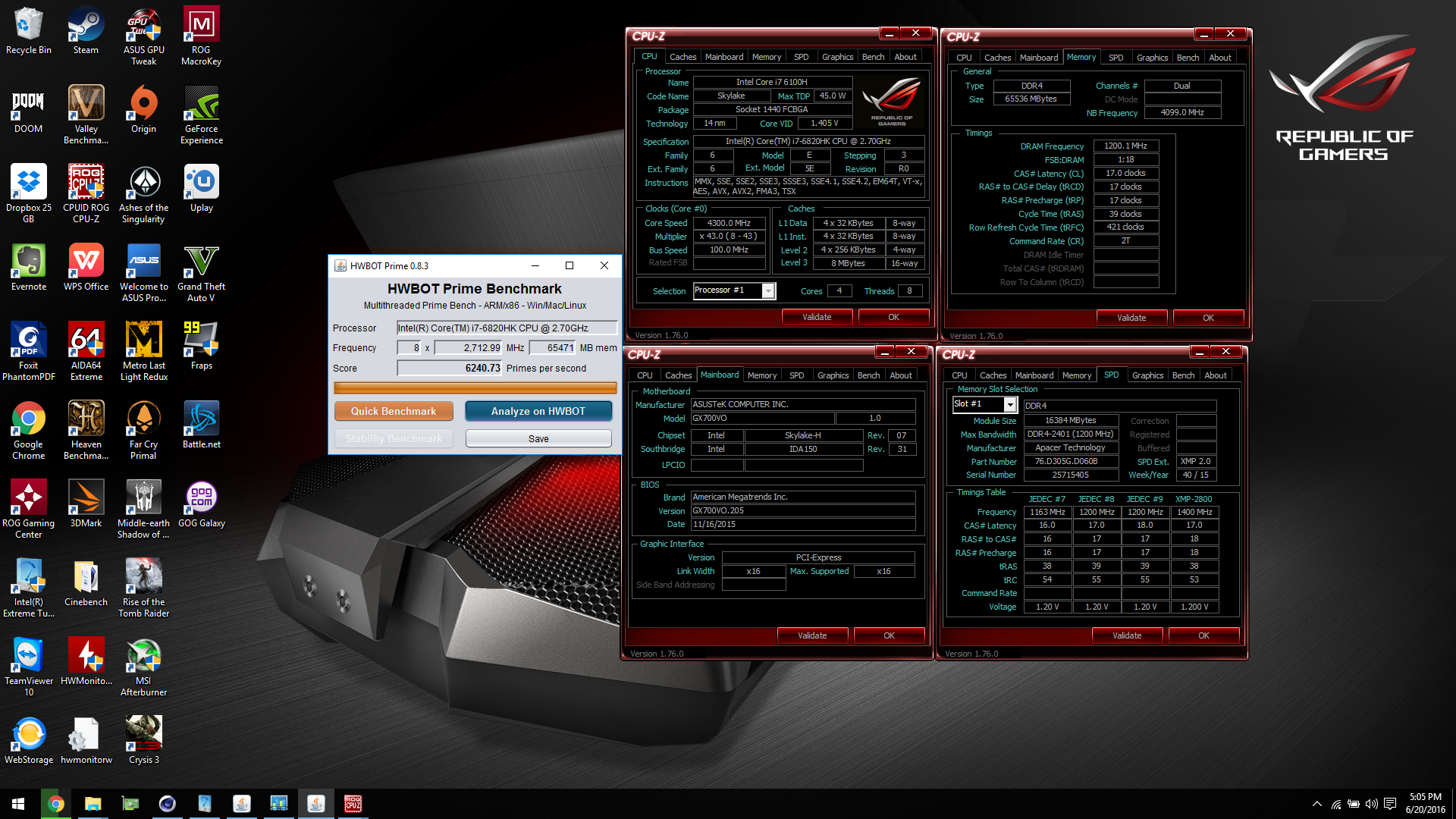
Task: Click OK in the Mainboard window
Action: pos(889,635)
